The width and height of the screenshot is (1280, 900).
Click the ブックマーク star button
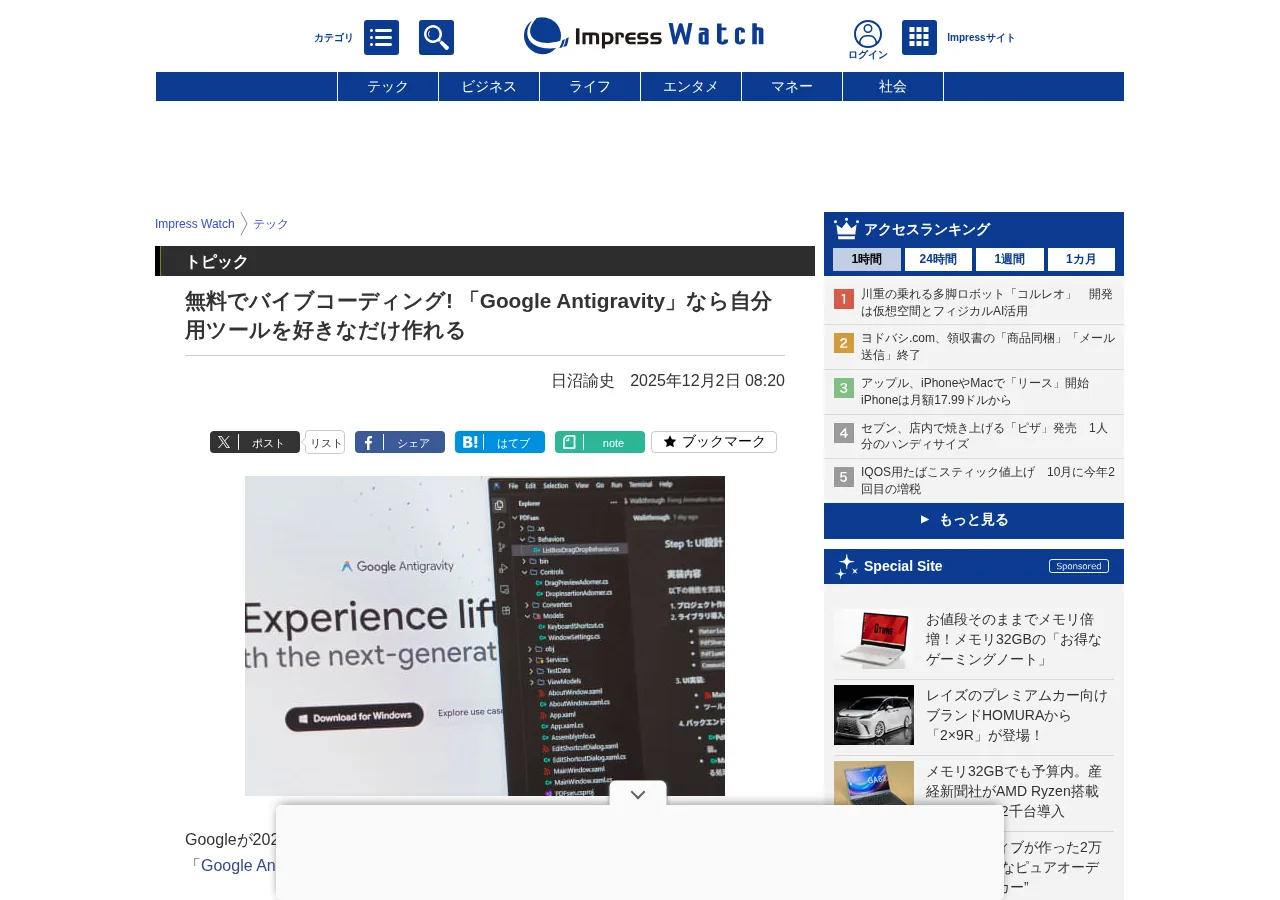tap(714, 442)
